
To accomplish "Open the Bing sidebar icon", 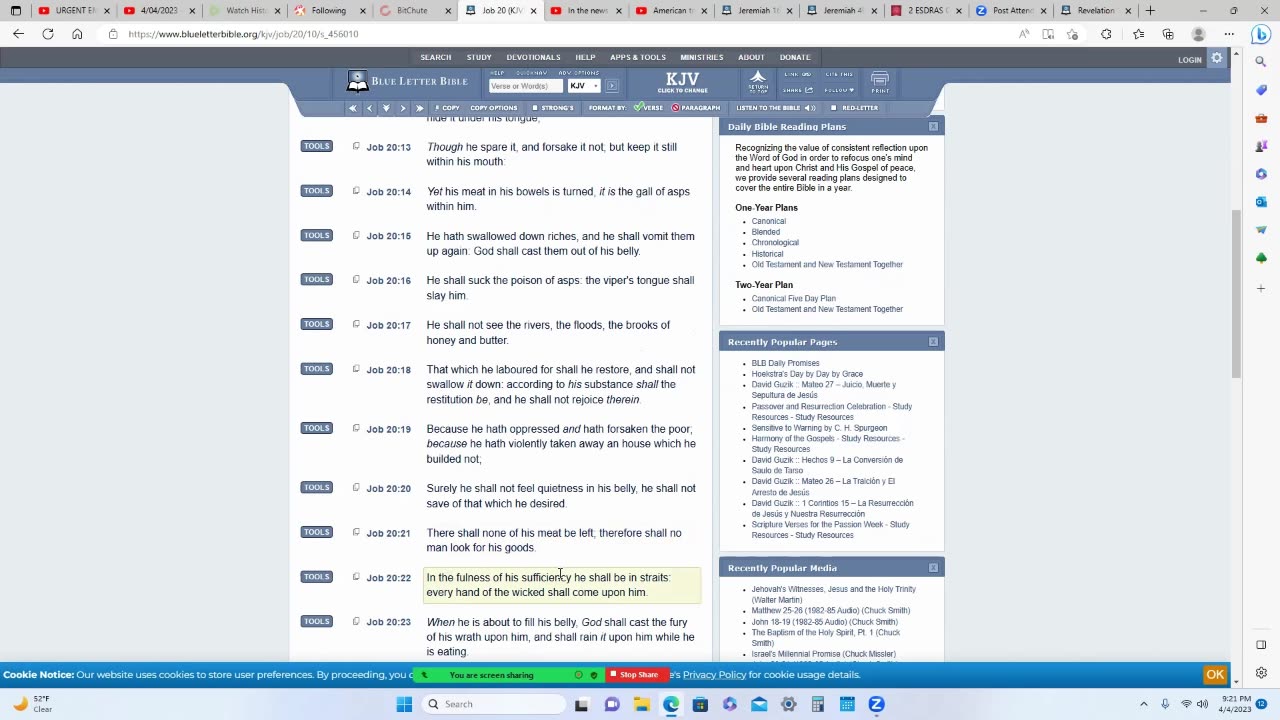I will coord(1260,34).
